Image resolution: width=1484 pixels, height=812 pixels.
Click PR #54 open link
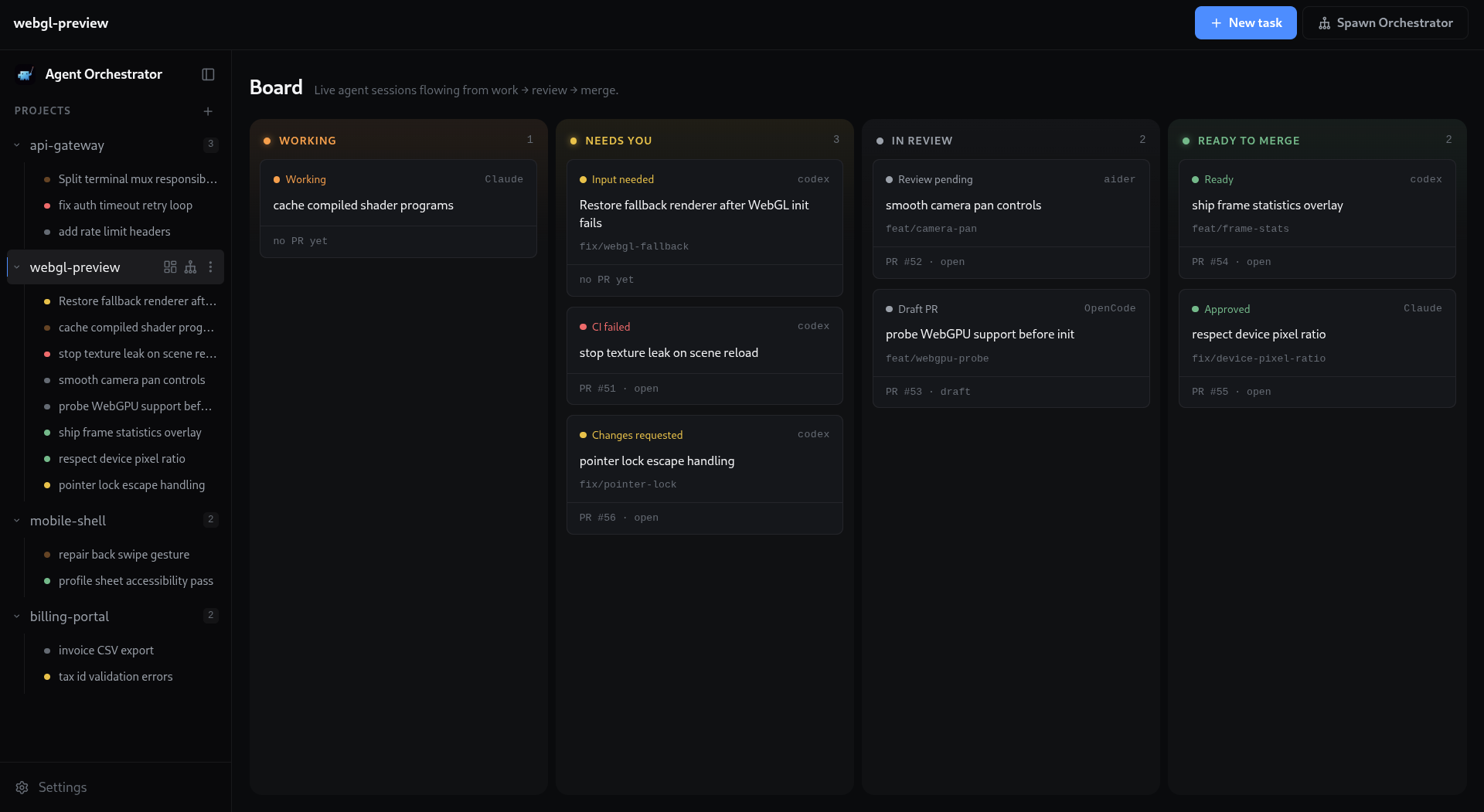pyautogui.click(x=1231, y=262)
